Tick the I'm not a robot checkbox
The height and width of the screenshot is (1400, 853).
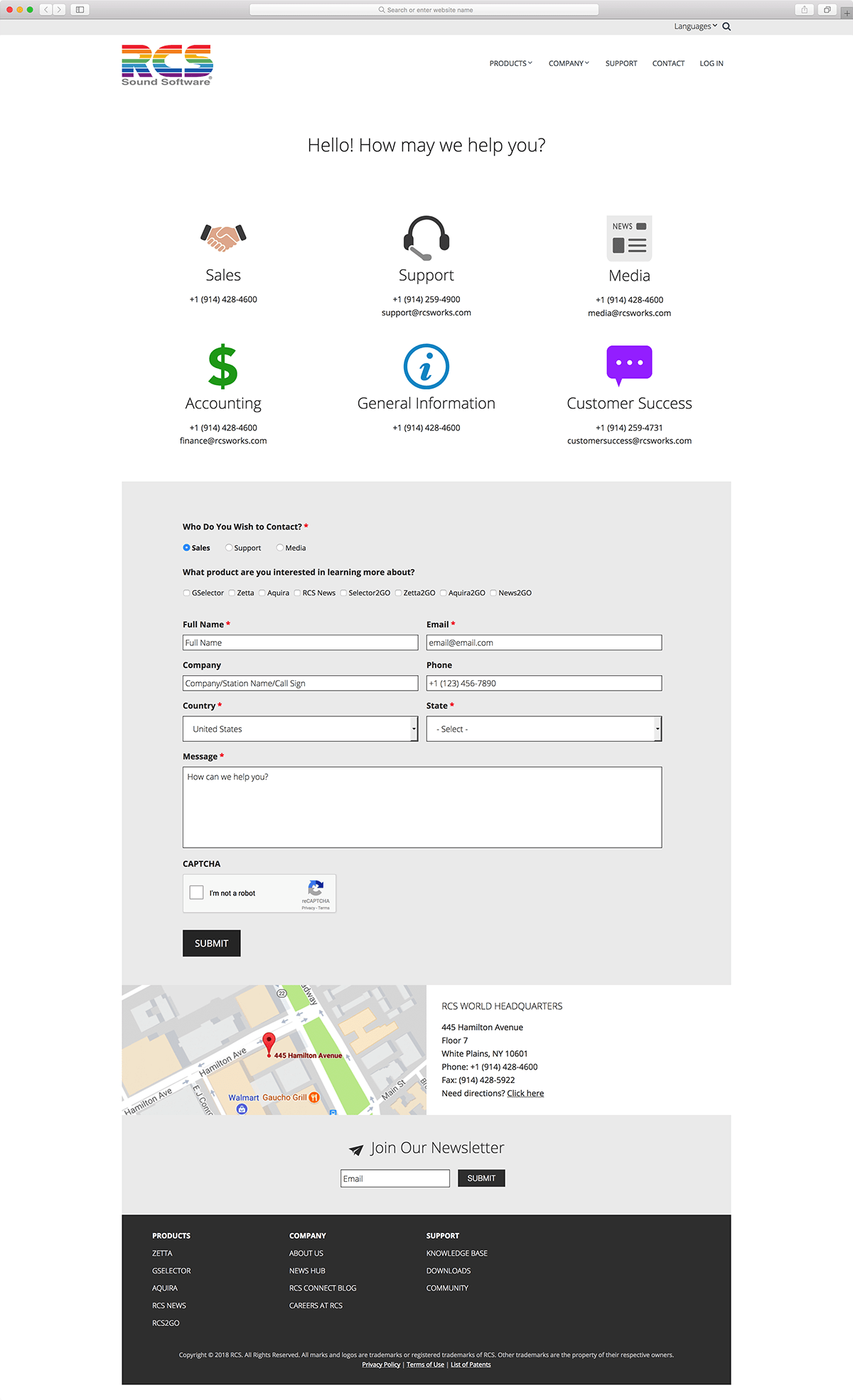pos(197,893)
